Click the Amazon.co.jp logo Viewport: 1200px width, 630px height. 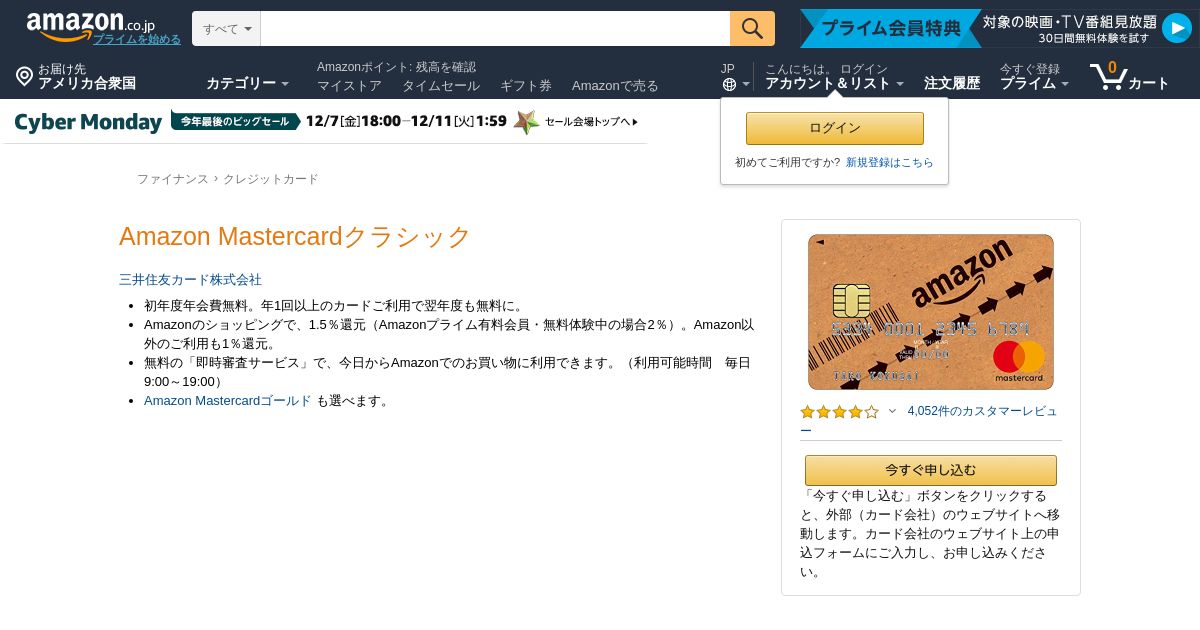90,26
